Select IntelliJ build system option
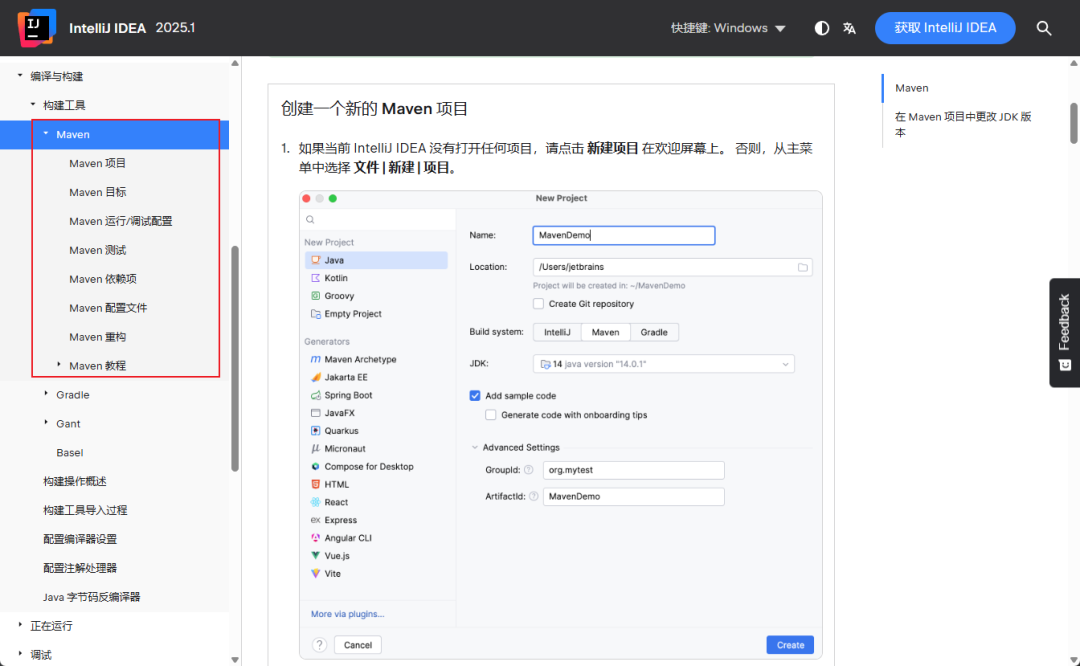 click(x=557, y=333)
